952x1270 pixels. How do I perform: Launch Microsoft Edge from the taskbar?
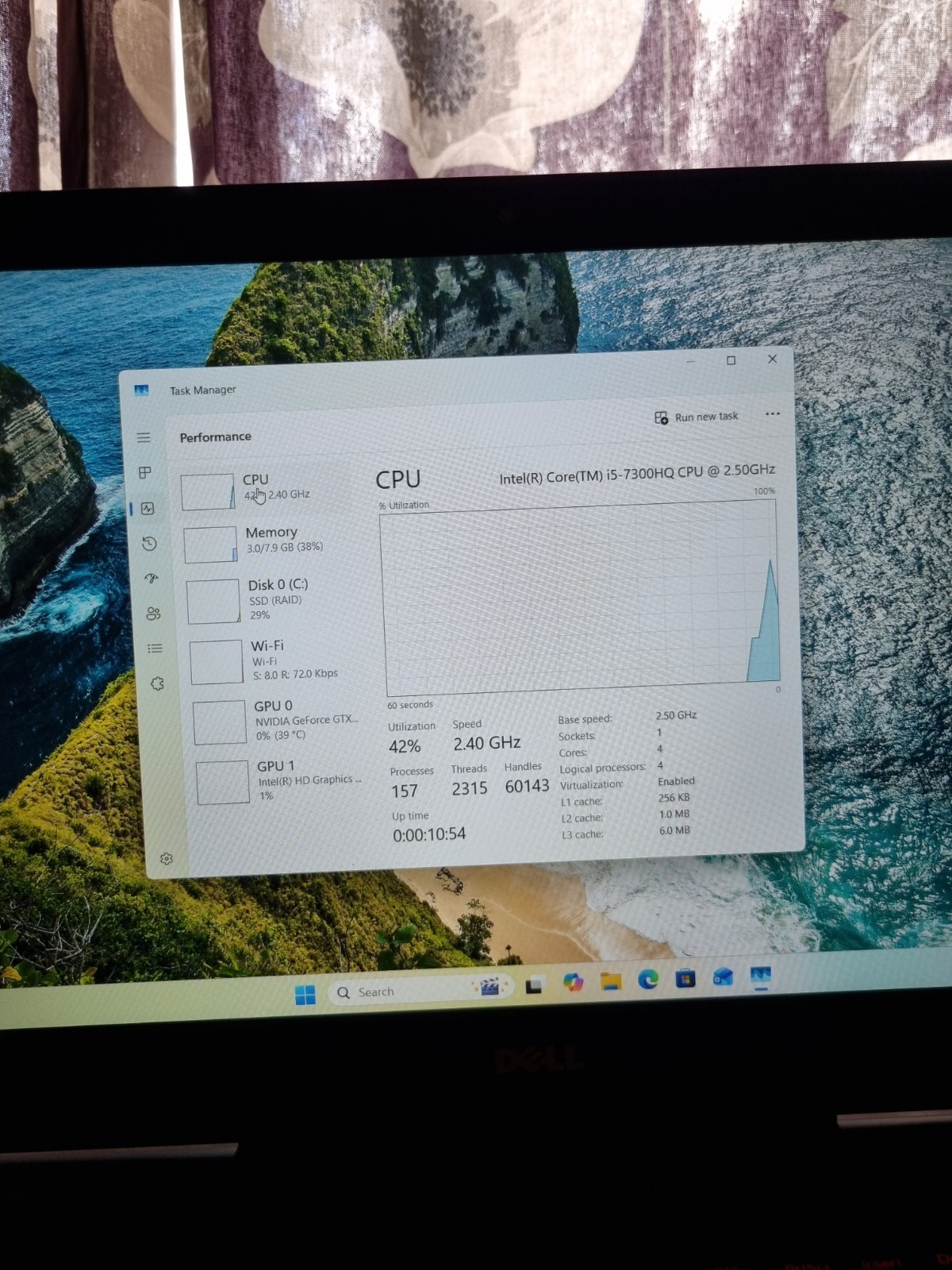648,980
